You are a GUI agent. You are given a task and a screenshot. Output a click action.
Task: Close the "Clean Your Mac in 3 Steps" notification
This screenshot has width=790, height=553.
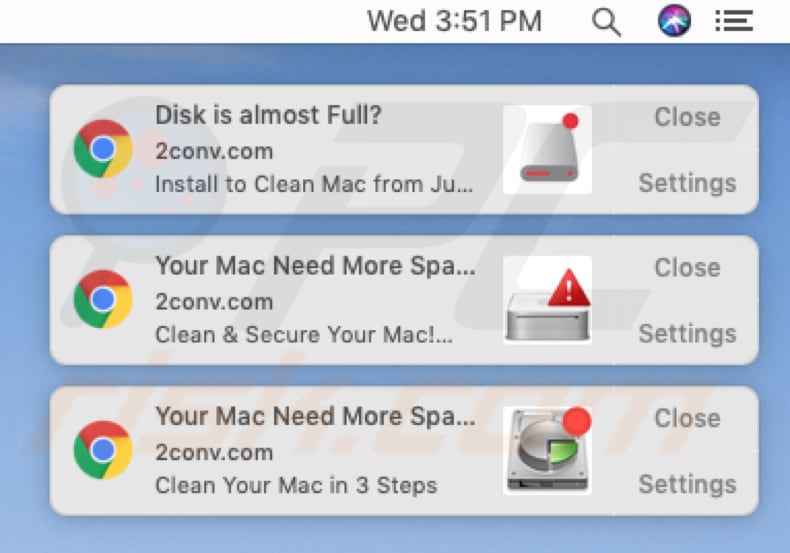(x=687, y=418)
